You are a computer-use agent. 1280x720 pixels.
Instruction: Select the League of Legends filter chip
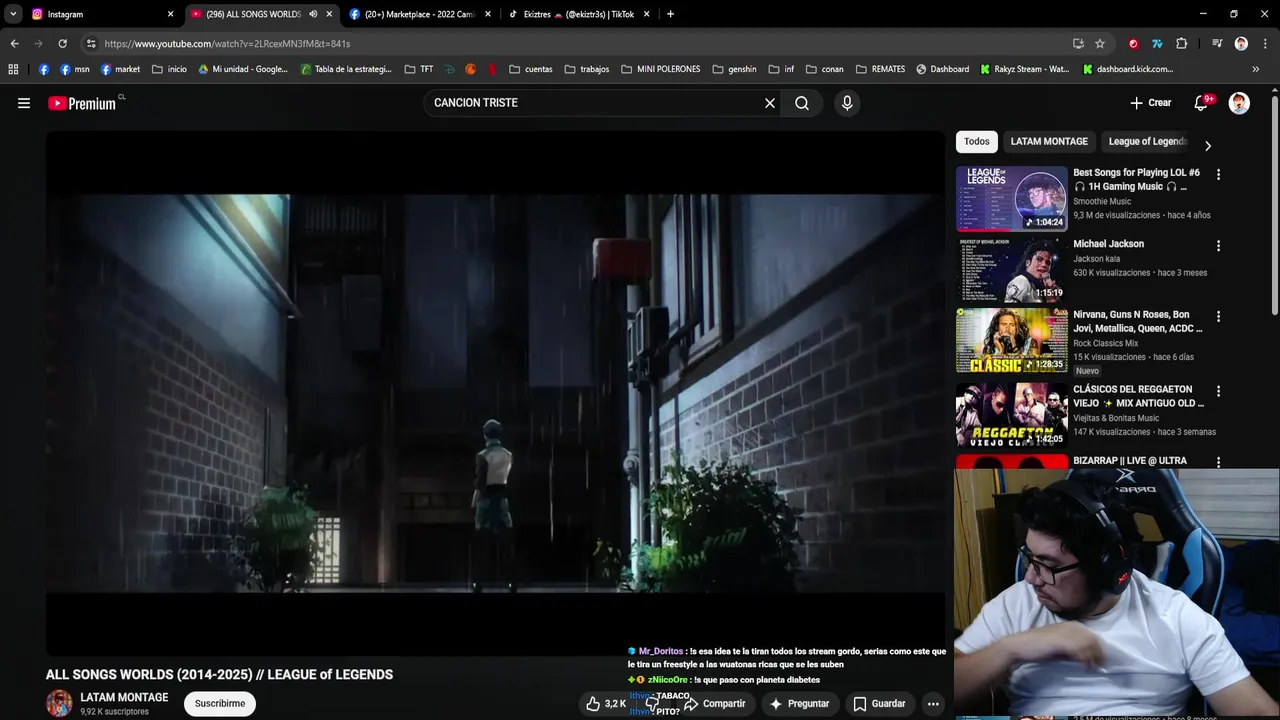click(x=1148, y=141)
